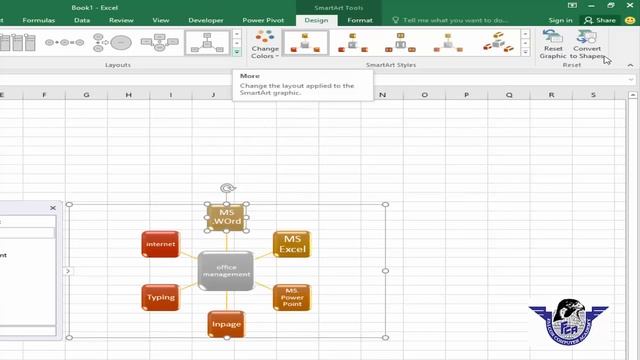Open the Design tab
The image size is (640, 360).
coord(316,20)
